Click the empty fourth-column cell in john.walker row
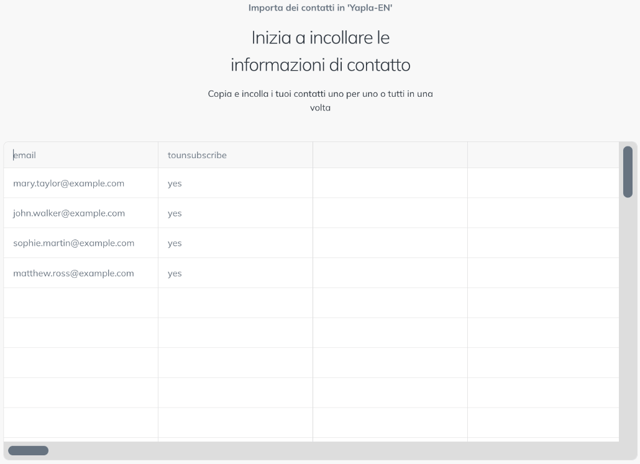Viewport: 640px width, 464px height. [543, 213]
